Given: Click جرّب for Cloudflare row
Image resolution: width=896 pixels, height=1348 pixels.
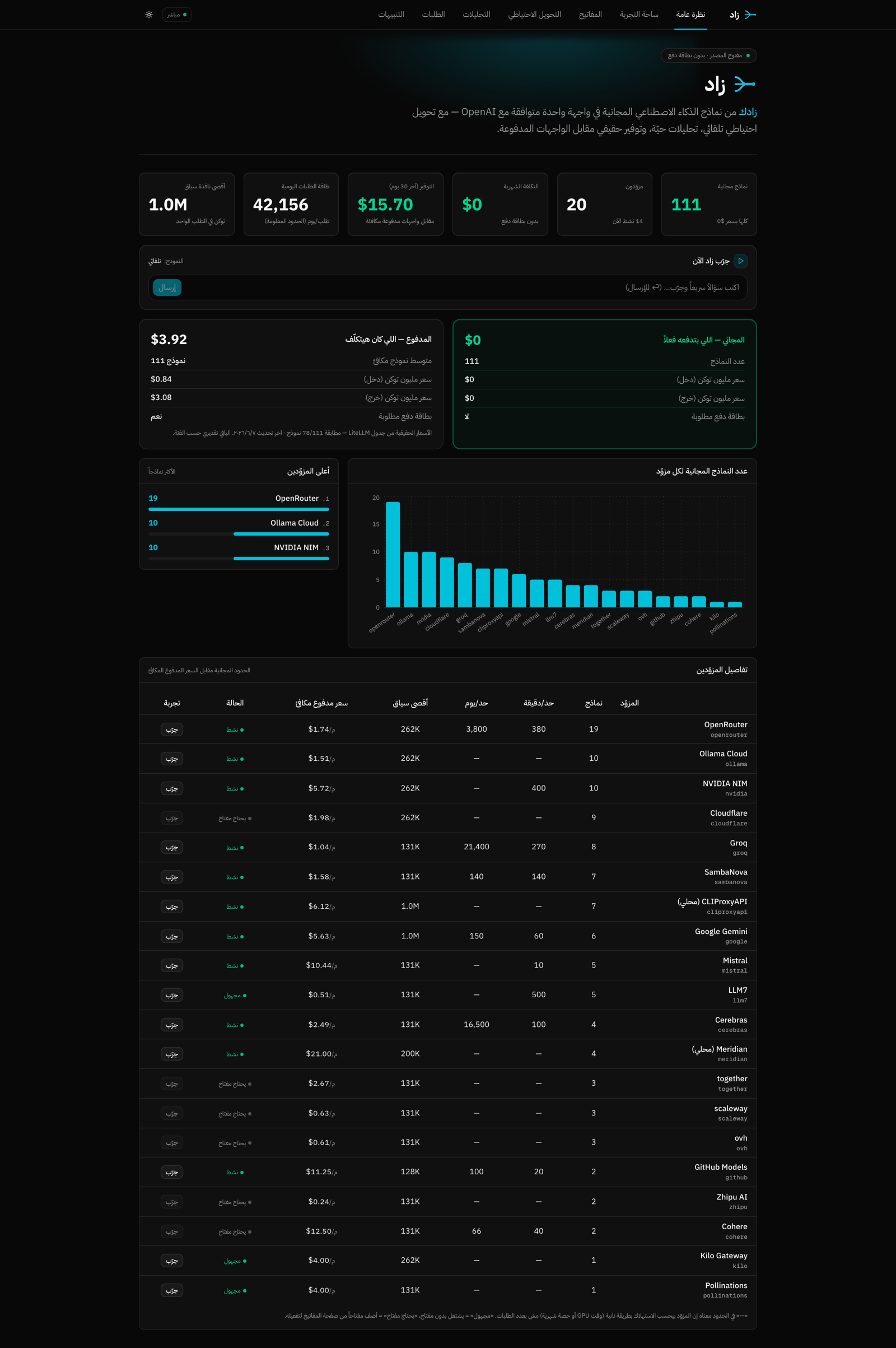Looking at the screenshot, I should 171,818.
